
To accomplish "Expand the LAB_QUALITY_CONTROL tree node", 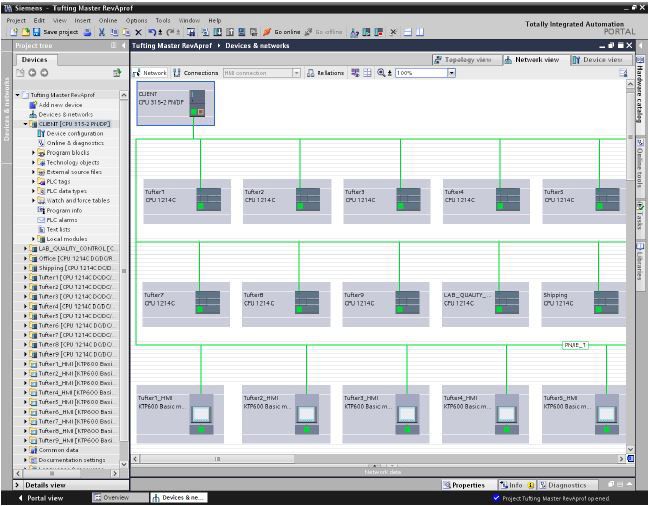I will pos(25,249).
